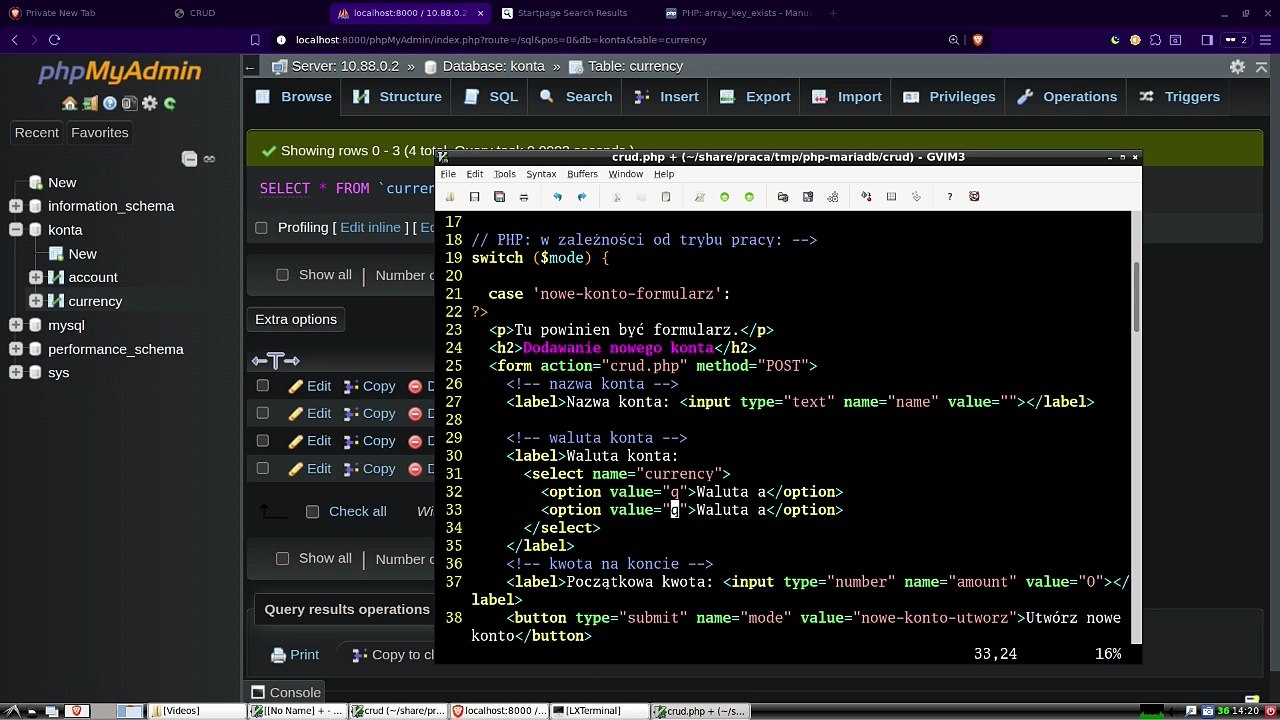This screenshot has height=720, width=1280.
Task: Click GVim Undo toolbar arrow
Action: click(x=557, y=197)
